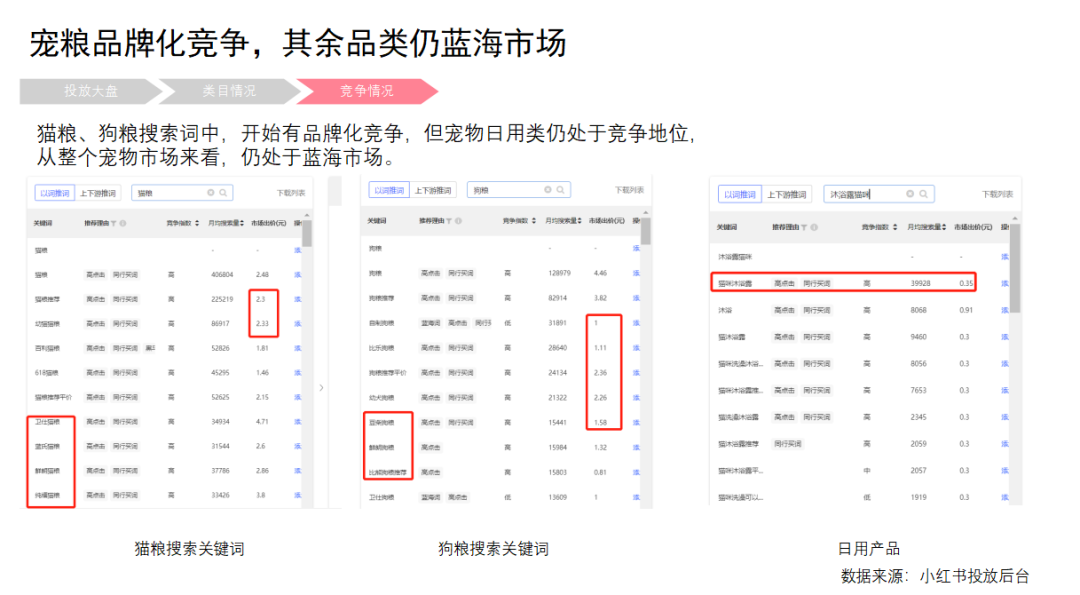Click the 卫仕猫粮 keyword cell
The width and height of the screenshot is (1080, 595).
click(x=48, y=421)
